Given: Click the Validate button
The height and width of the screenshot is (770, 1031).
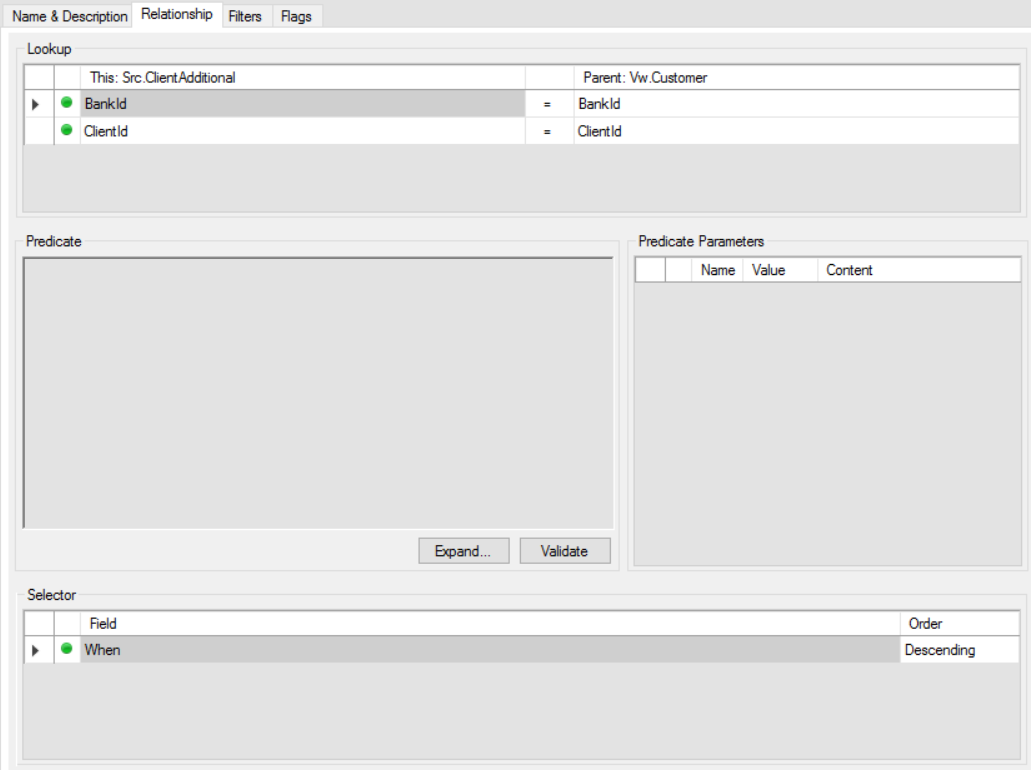Looking at the screenshot, I should 563,549.
